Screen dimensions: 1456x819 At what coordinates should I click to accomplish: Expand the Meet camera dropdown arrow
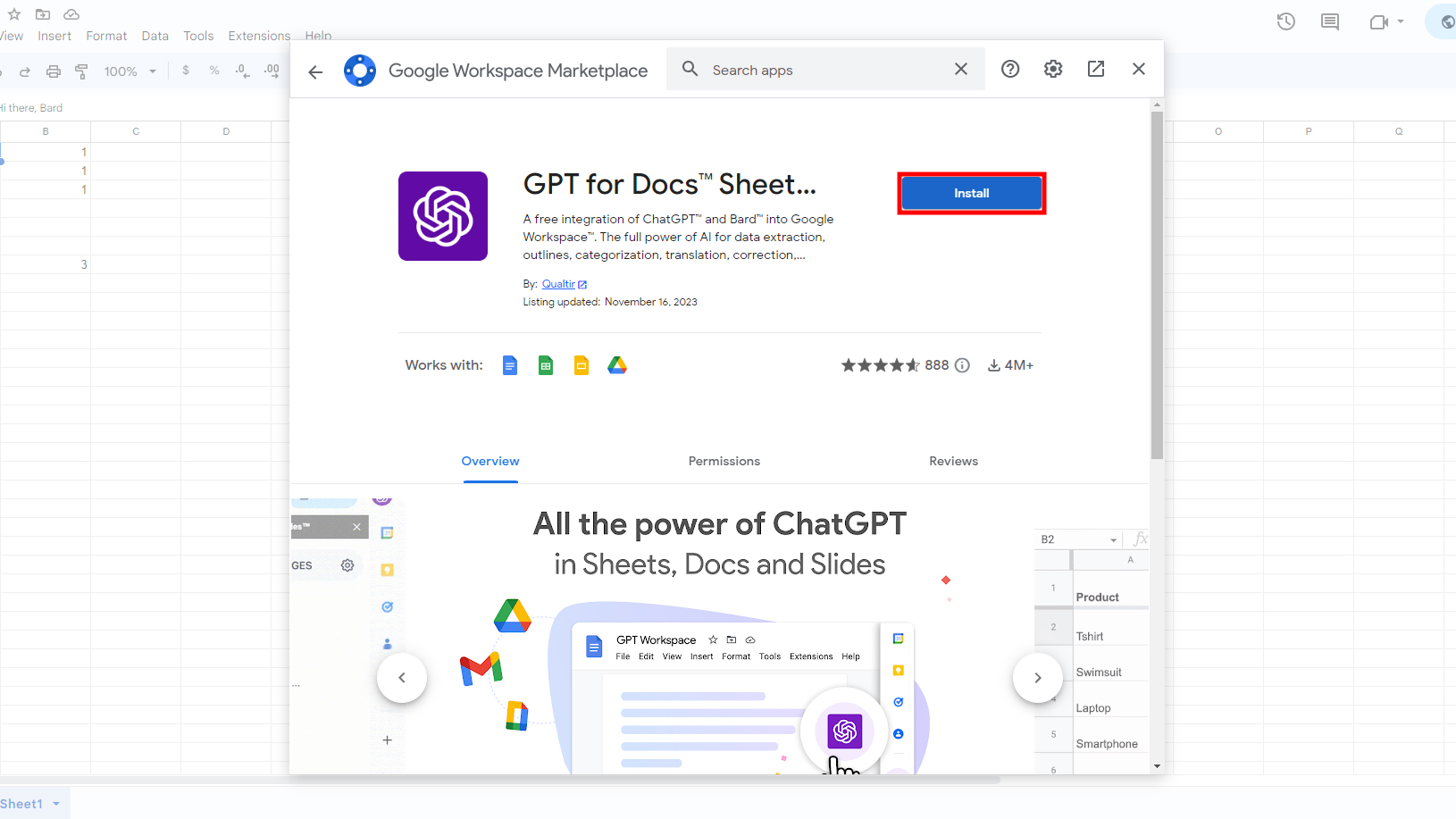coord(1401,21)
